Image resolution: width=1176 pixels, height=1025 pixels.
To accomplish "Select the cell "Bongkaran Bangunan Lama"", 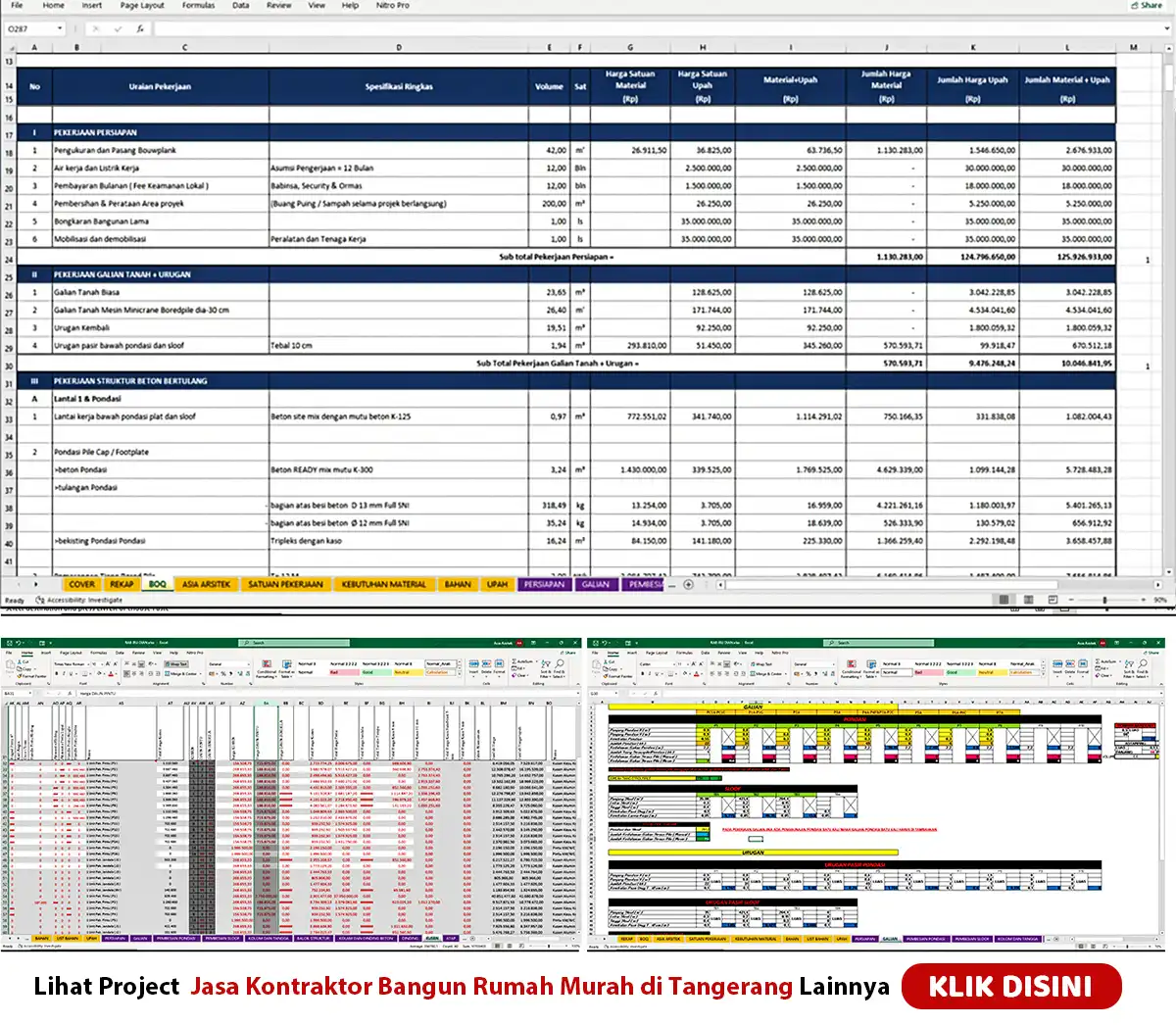I will [161, 221].
